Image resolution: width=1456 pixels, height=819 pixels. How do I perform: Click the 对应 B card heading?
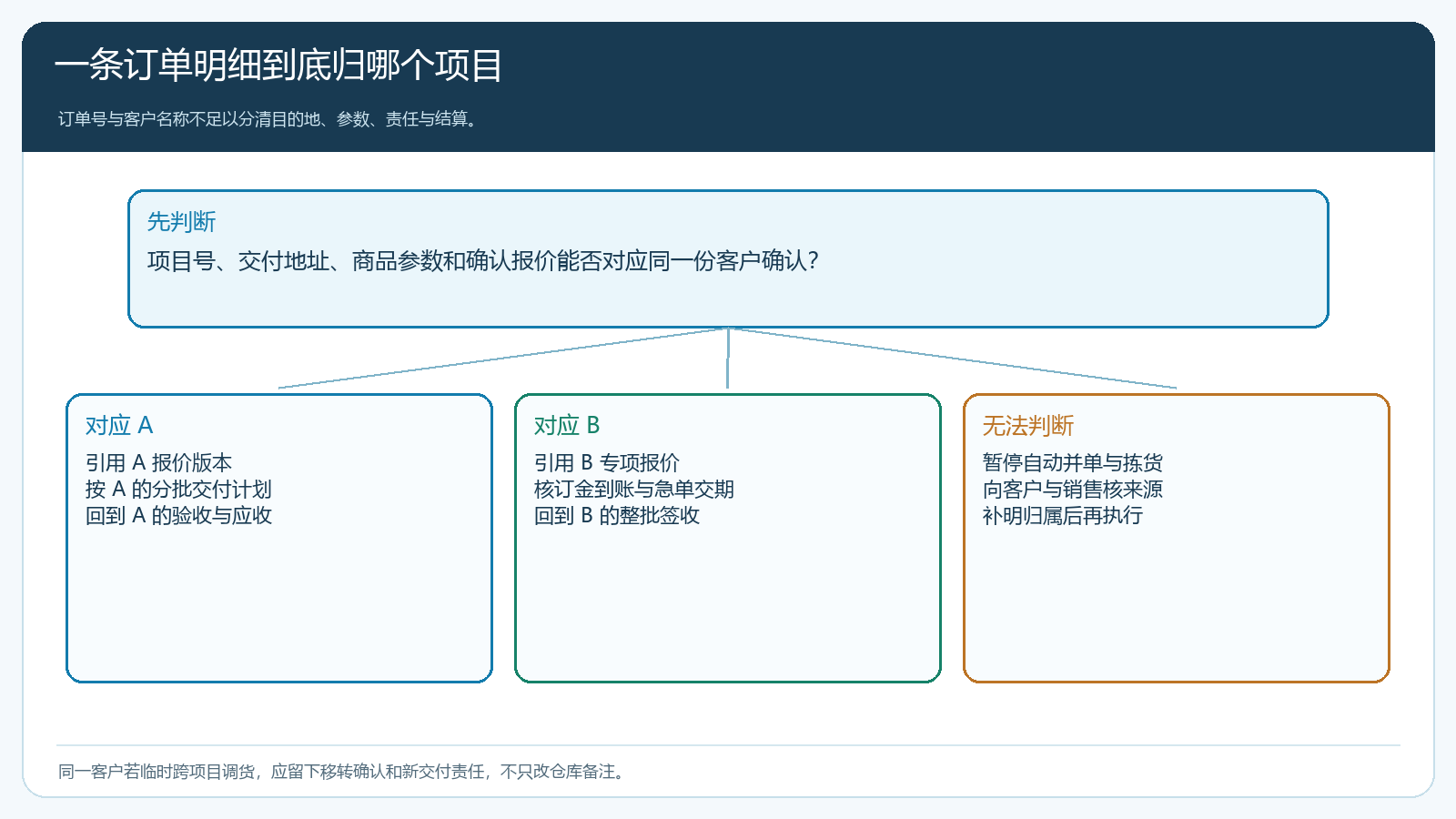(x=567, y=425)
